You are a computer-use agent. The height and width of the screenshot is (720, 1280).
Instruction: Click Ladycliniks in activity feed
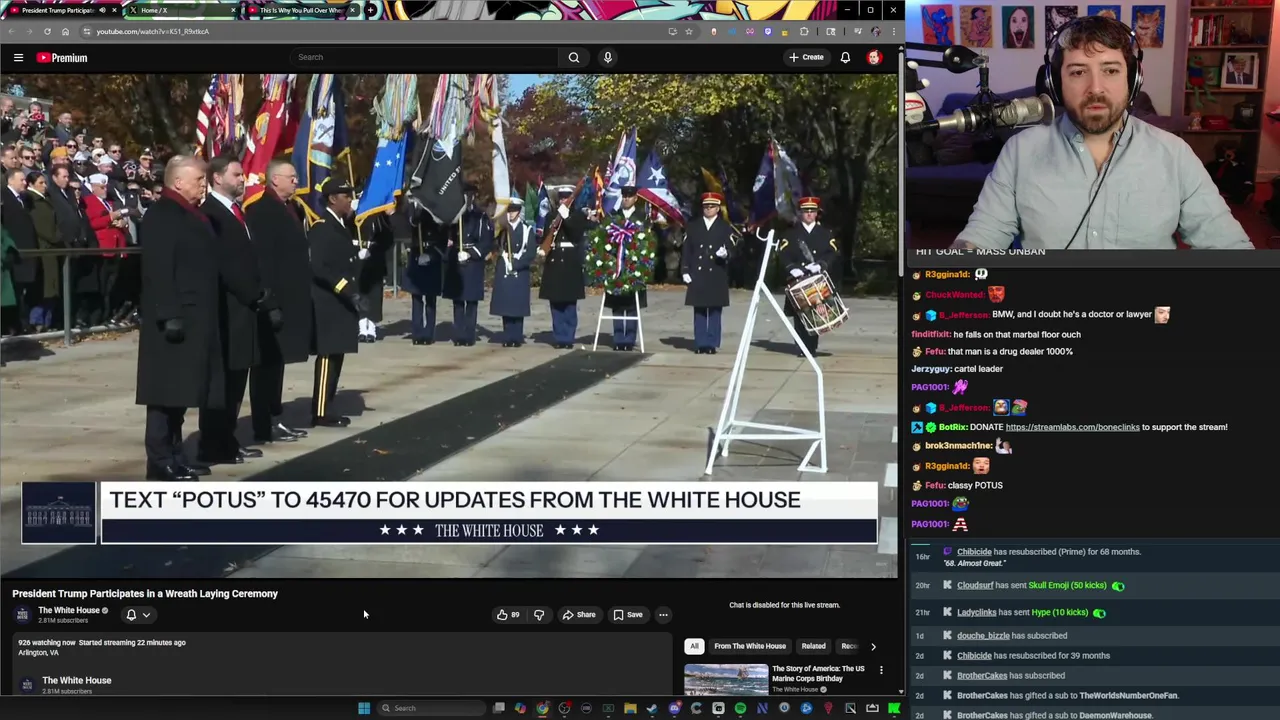pos(976,612)
